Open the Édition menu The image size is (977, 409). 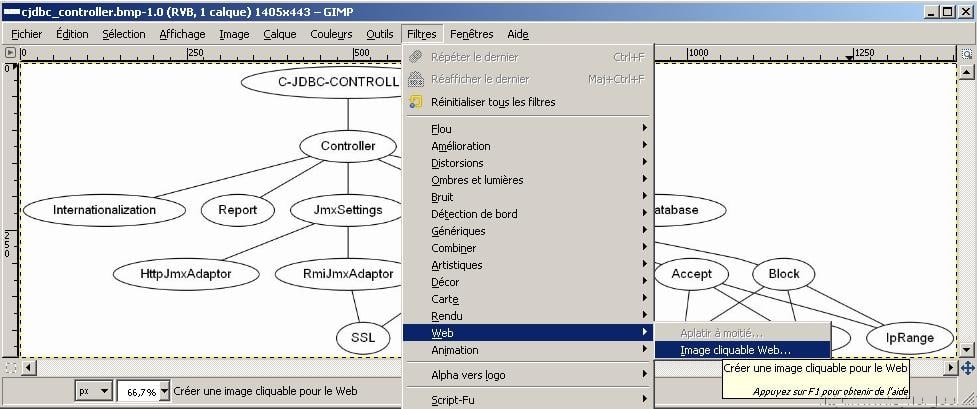(x=72, y=34)
